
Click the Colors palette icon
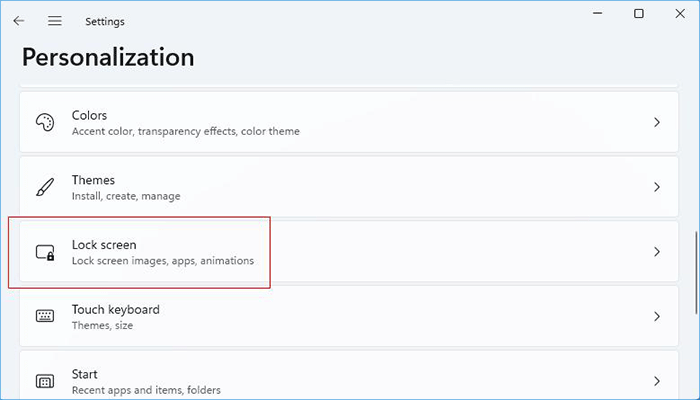click(x=45, y=122)
